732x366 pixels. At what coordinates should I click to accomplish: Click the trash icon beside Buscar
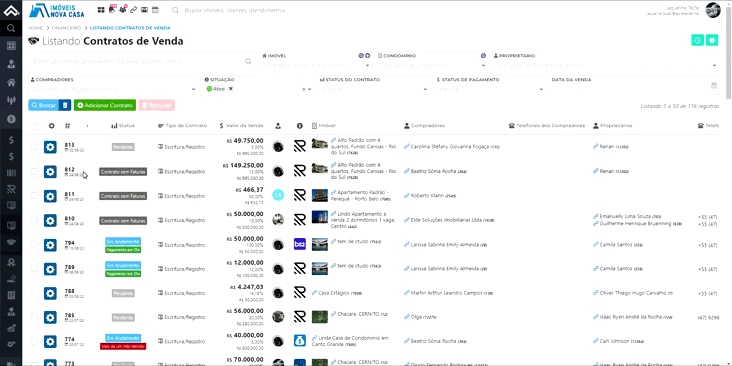tap(65, 106)
